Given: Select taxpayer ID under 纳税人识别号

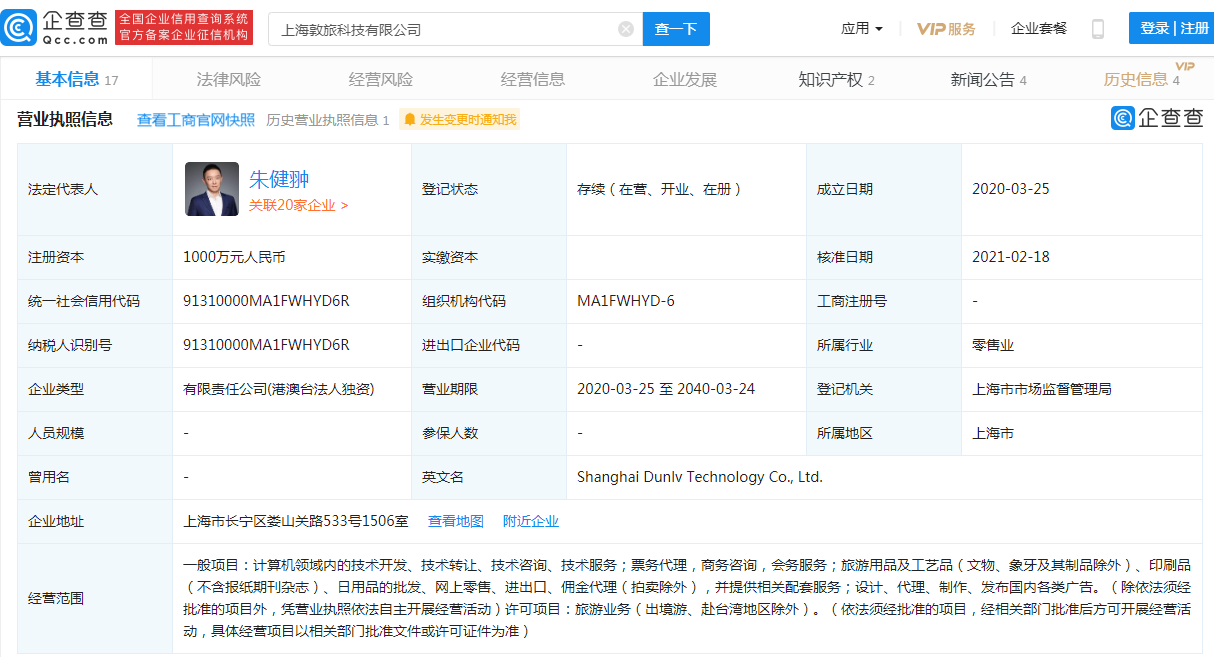Looking at the screenshot, I should [x=266, y=345].
